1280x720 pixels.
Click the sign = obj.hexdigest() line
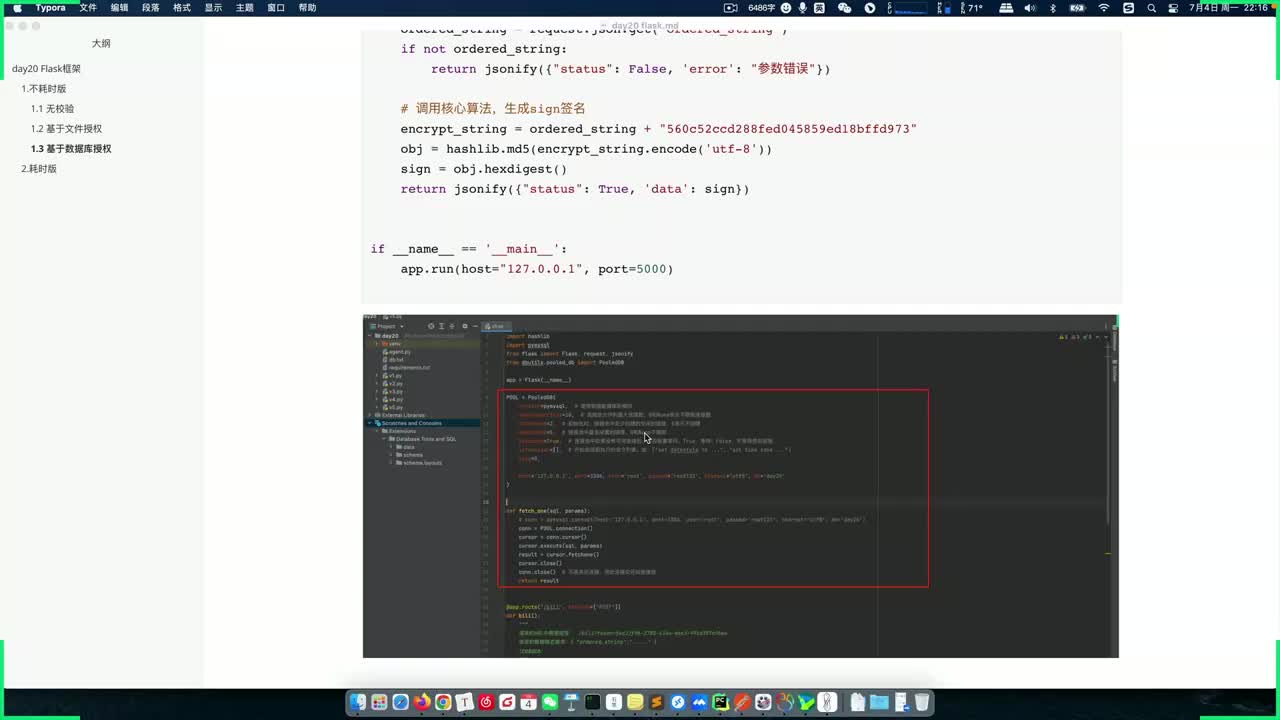tap(484, 169)
